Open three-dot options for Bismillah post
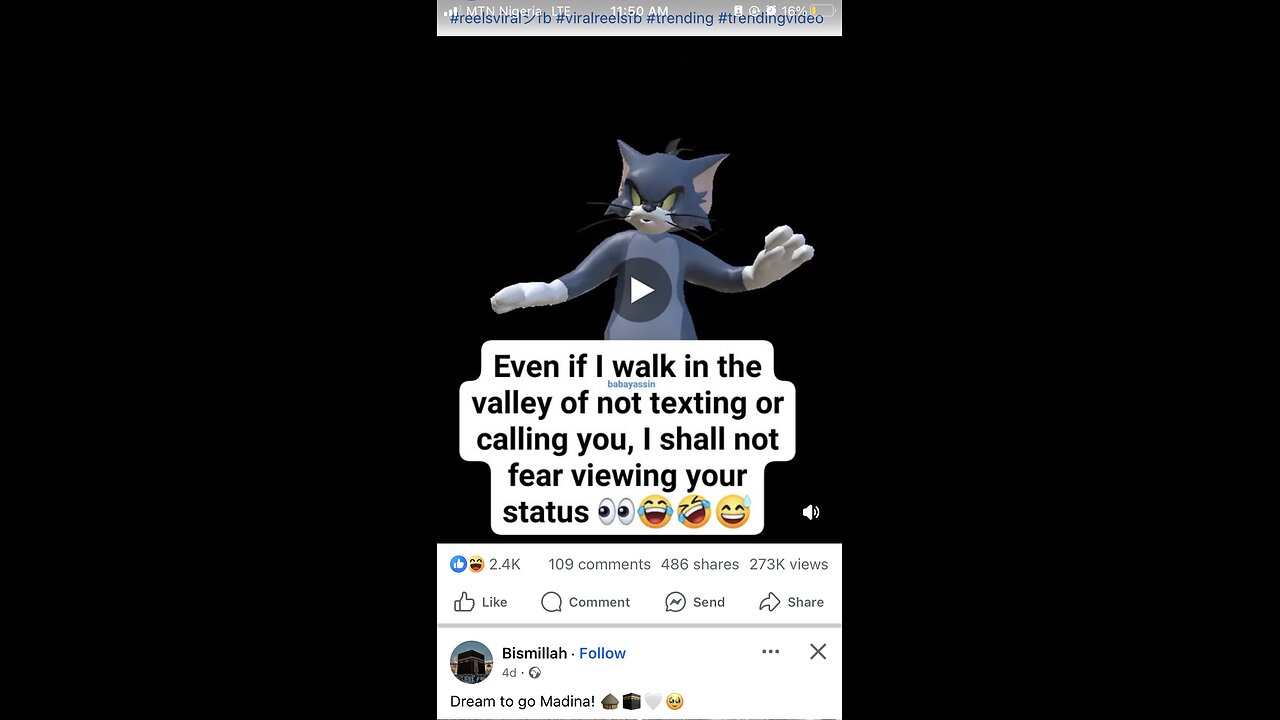 click(x=770, y=651)
